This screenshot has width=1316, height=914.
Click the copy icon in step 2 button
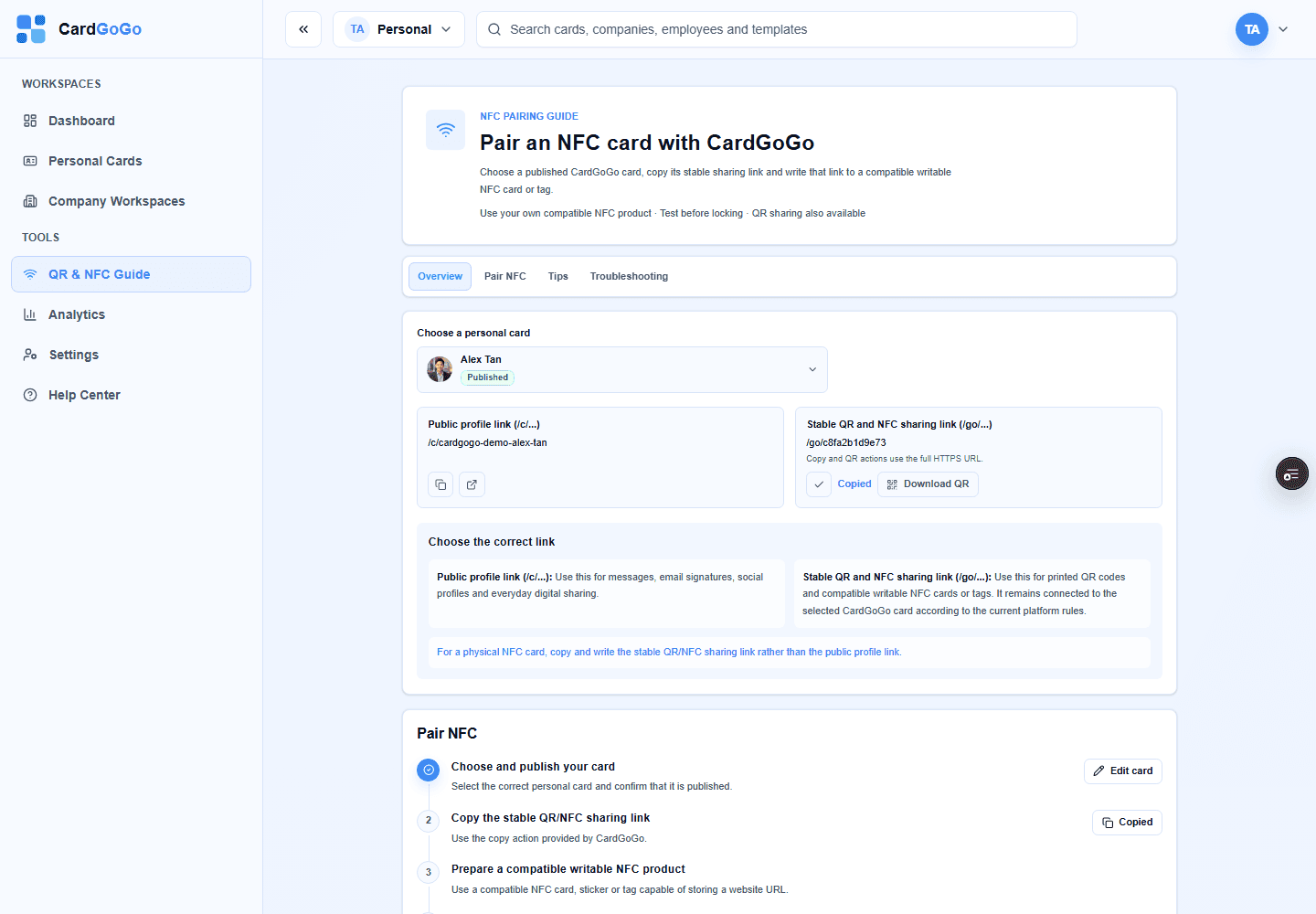[1108, 823]
